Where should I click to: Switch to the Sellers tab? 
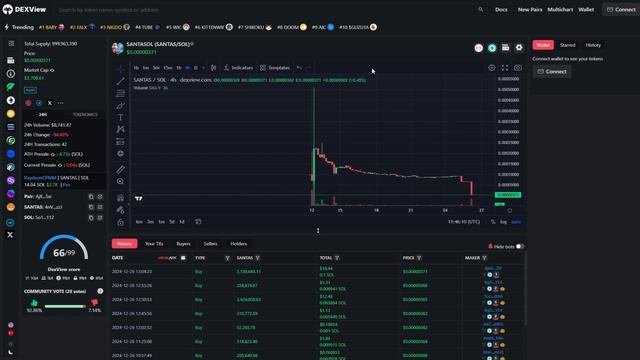pyautogui.click(x=211, y=244)
